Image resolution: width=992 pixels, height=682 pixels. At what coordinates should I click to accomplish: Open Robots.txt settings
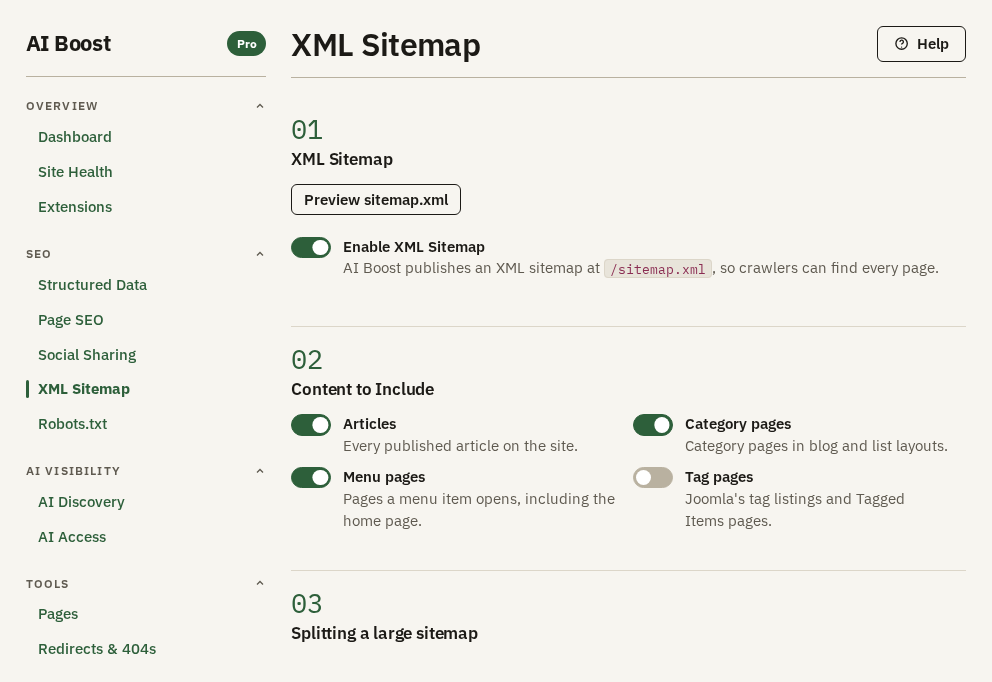72,423
